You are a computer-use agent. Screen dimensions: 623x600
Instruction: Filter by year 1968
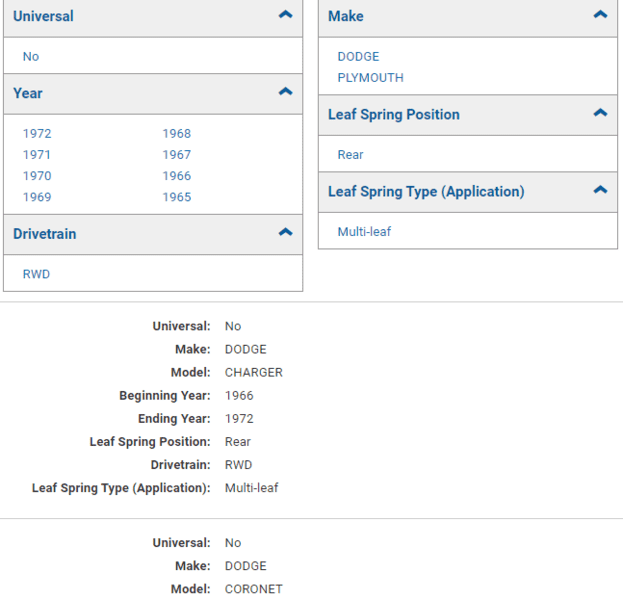(177, 134)
